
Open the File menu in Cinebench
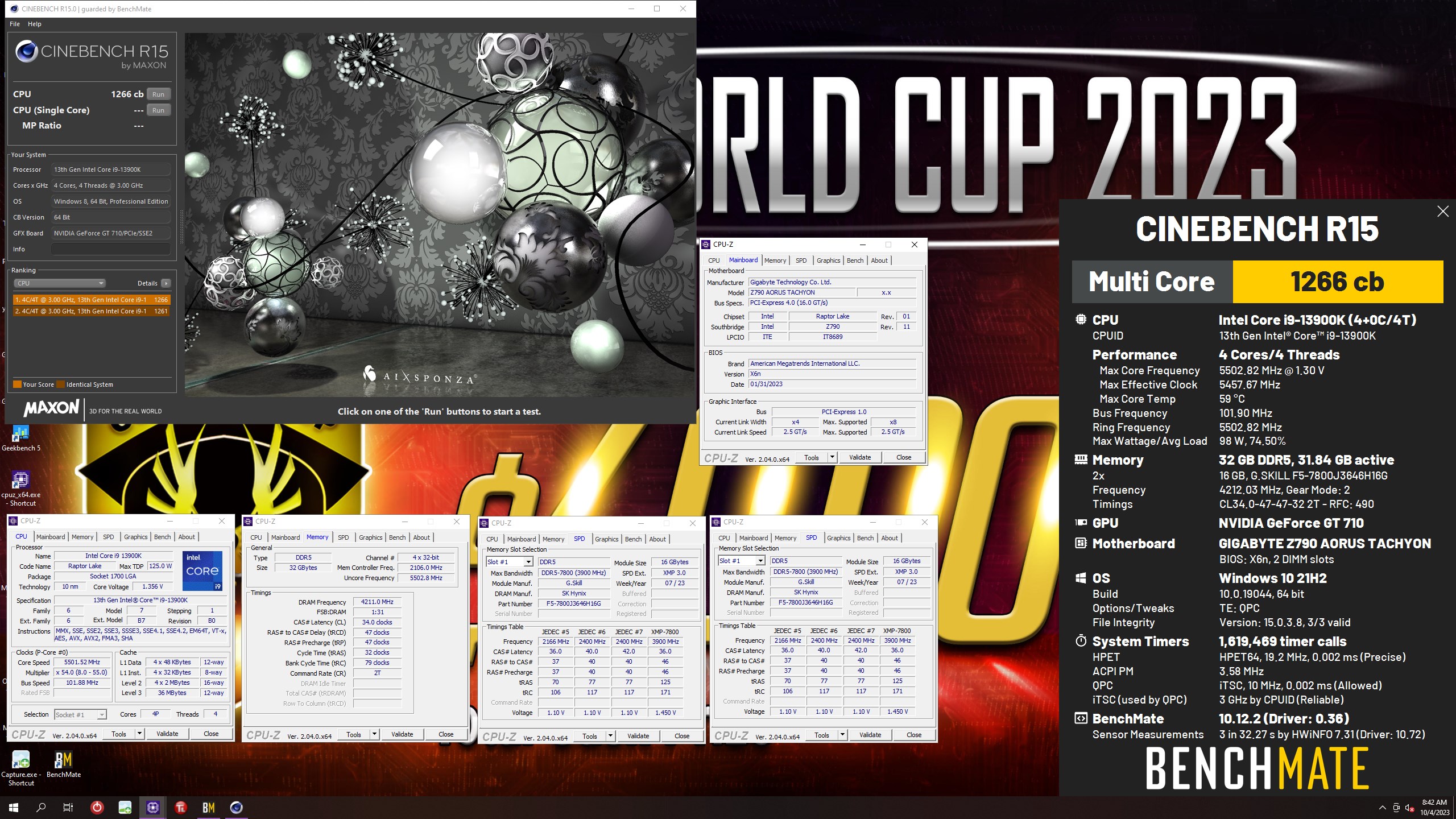(x=15, y=24)
